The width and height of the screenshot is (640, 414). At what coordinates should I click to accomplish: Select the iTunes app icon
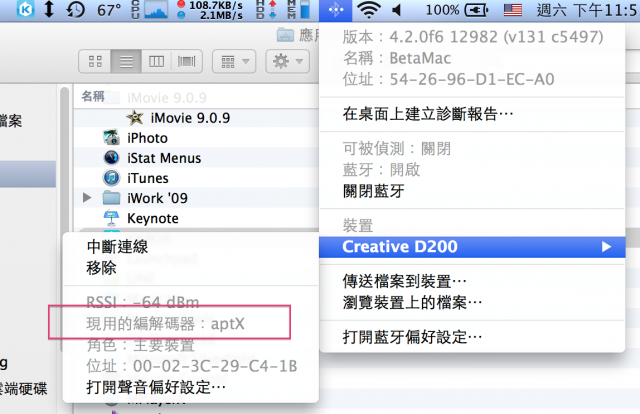111,178
